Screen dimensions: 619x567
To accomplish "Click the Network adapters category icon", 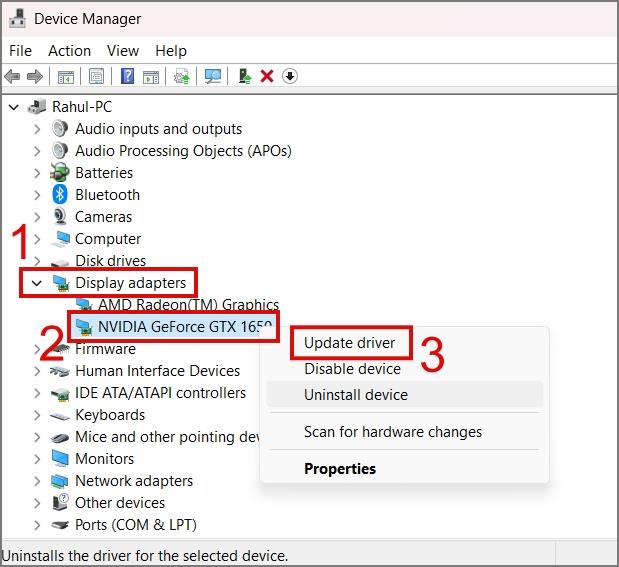I will pos(60,481).
